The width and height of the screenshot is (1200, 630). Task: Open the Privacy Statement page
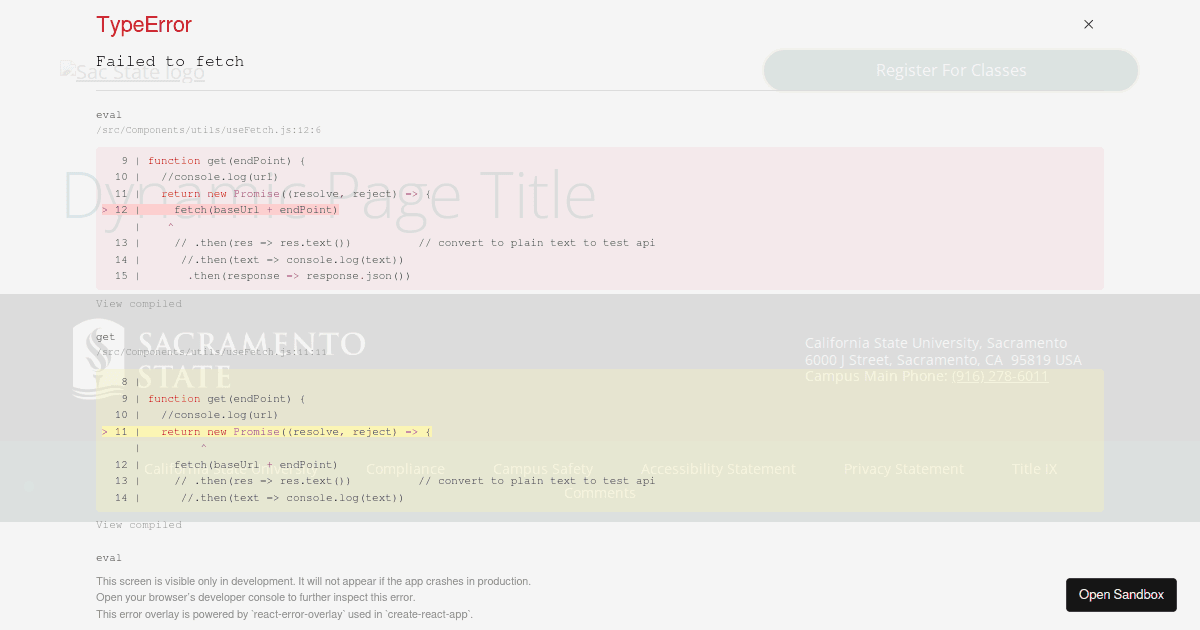pos(903,468)
